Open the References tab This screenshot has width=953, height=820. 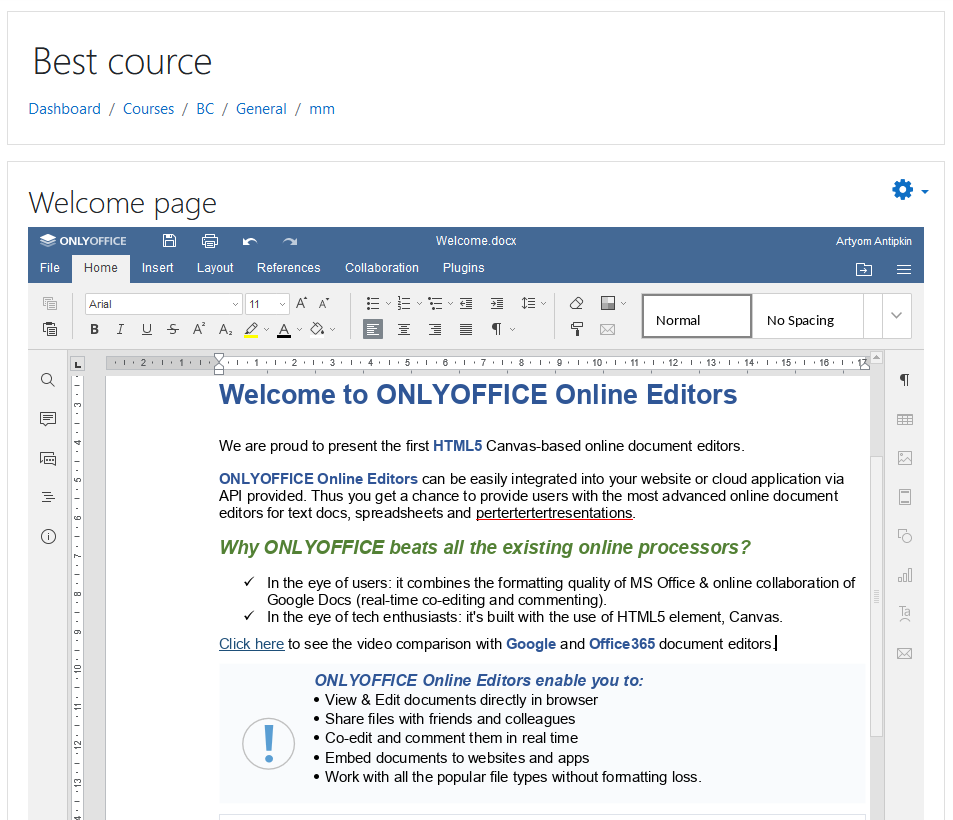click(x=288, y=268)
